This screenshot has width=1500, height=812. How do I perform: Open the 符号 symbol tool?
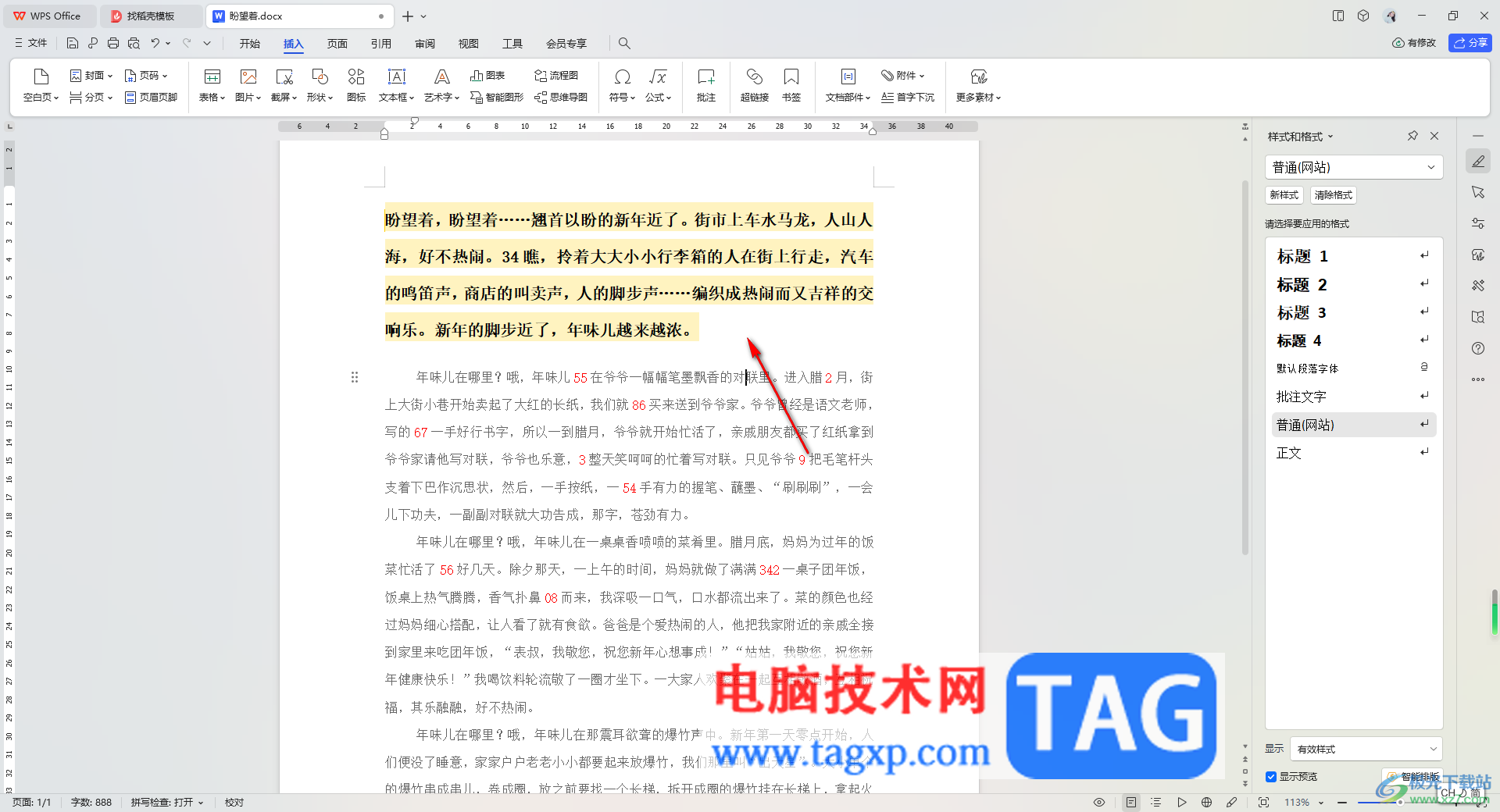click(622, 85)
